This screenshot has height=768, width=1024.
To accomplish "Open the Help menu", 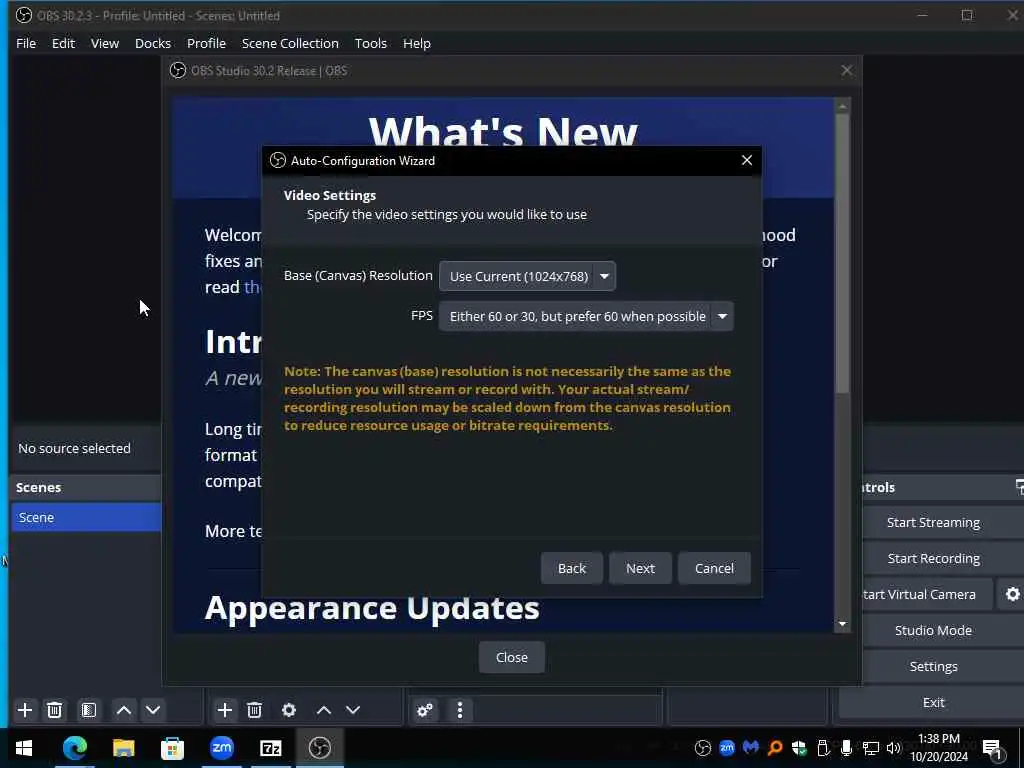I will [417, 43].
